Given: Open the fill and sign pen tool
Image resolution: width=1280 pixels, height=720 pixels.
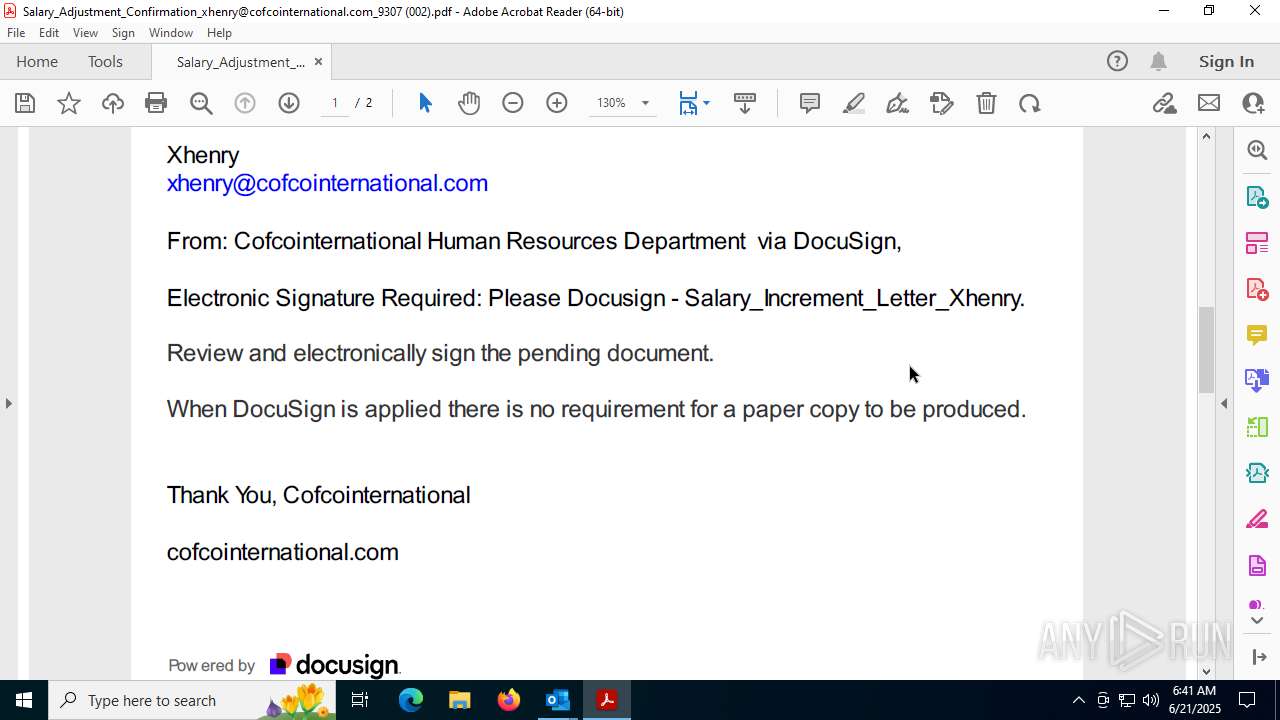Looking at the screenshot, I should coord(898,103).
